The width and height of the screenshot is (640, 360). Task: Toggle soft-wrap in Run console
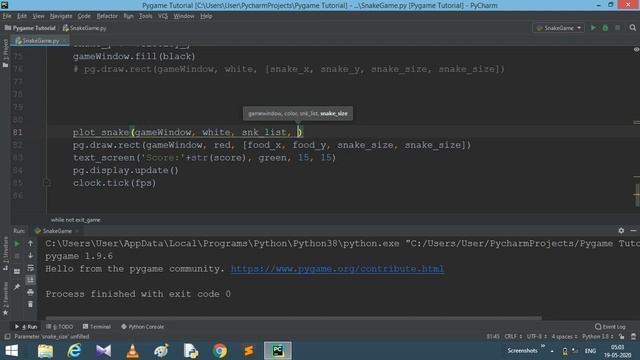(31, 268)
